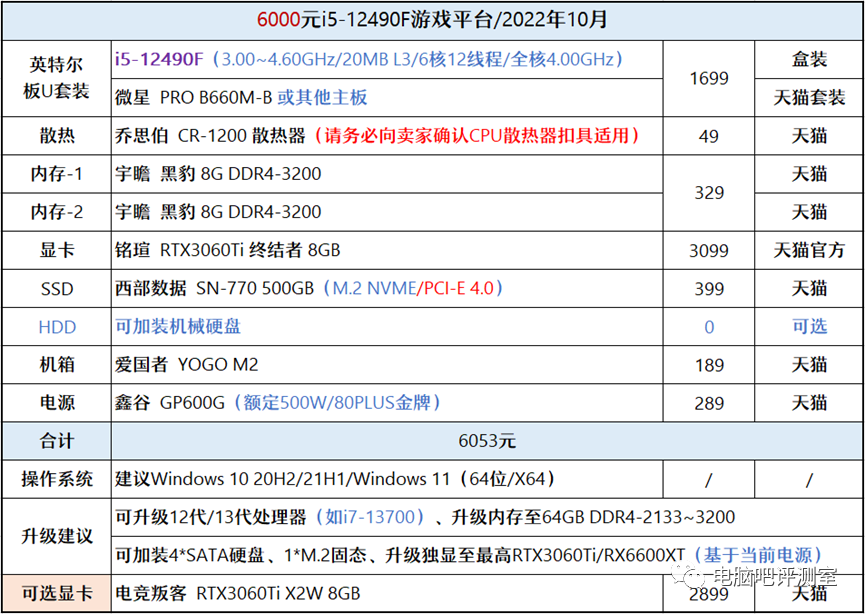The height and width of the screenshot is (614, 865).
Task: Click "天猫" in the SSD row
Action: tap(809, 289)
